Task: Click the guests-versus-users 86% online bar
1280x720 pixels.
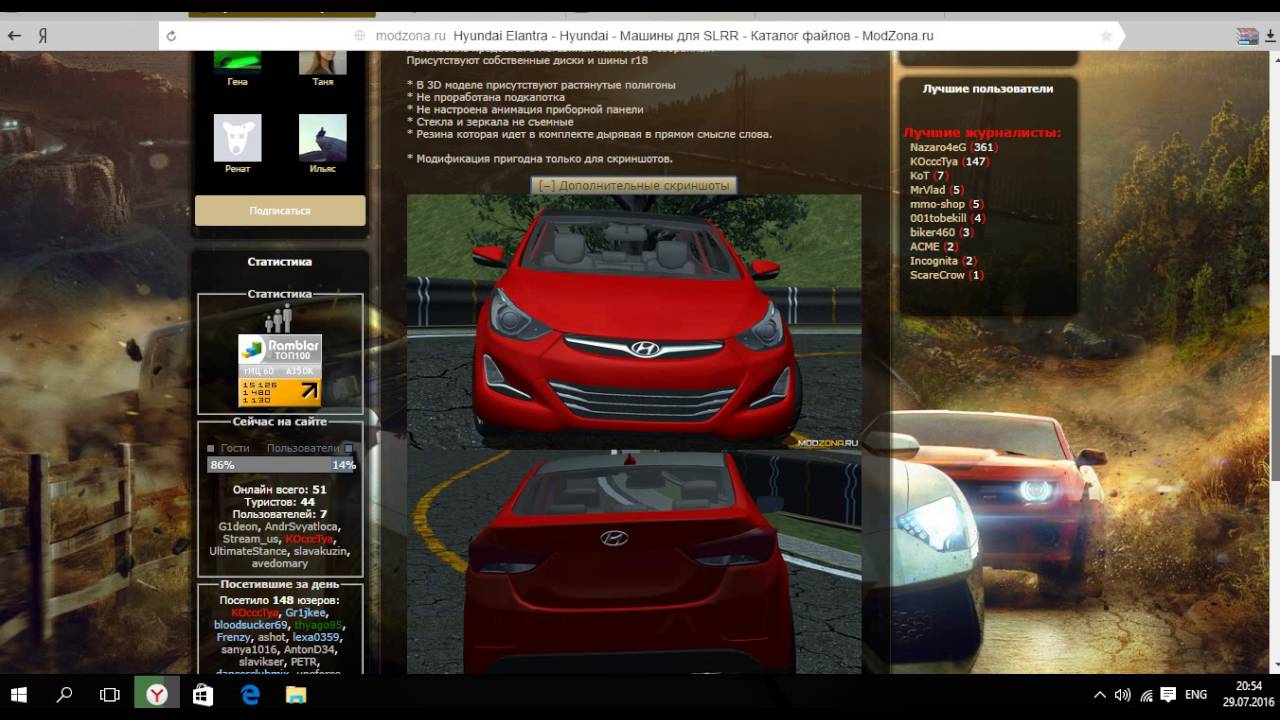Action: [280, 465]
